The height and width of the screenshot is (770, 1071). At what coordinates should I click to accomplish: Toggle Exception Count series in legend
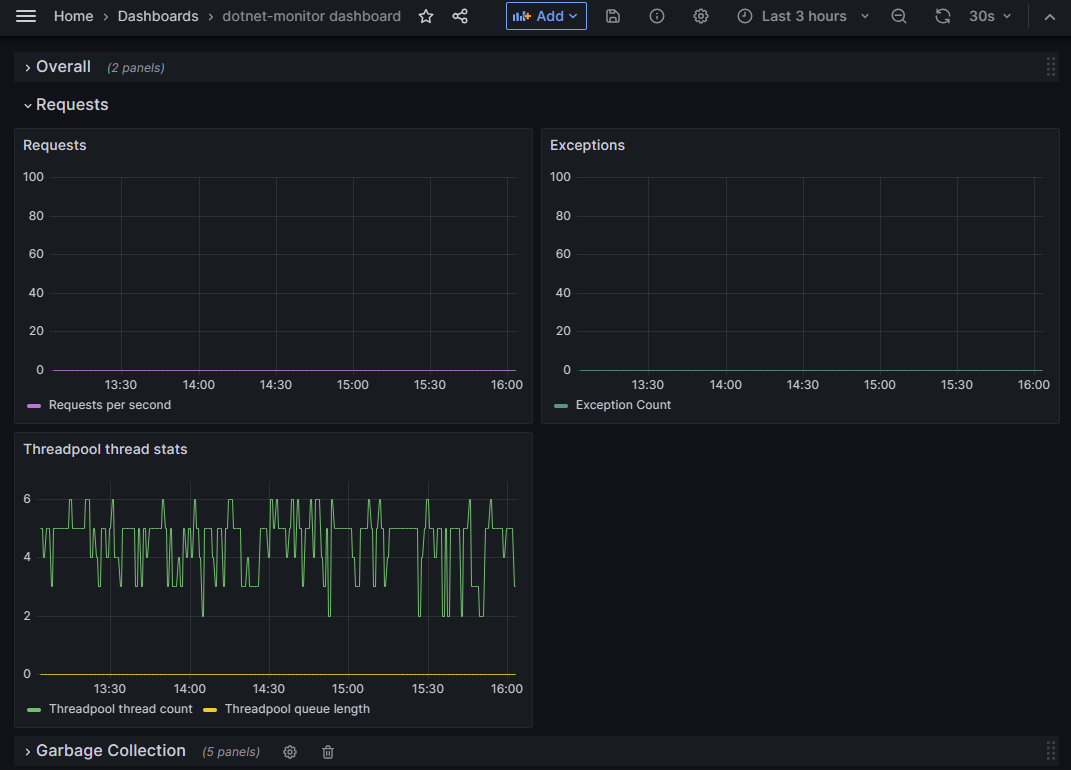(x=622, y=405)
